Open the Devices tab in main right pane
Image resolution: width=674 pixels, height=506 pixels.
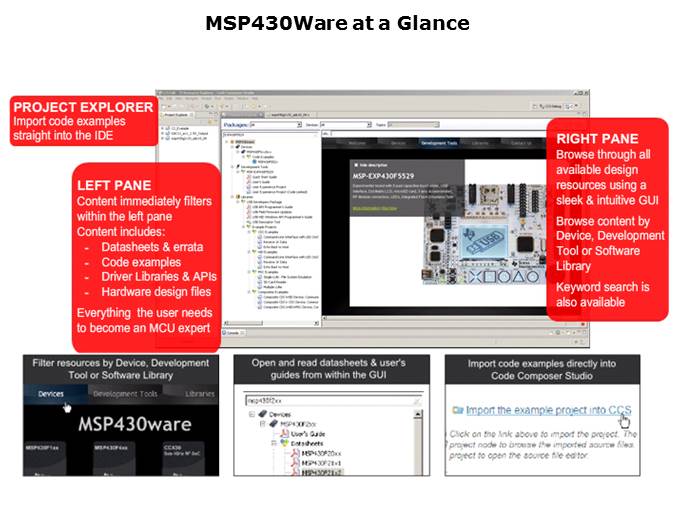pyautogui.click(x=398, y=143)
